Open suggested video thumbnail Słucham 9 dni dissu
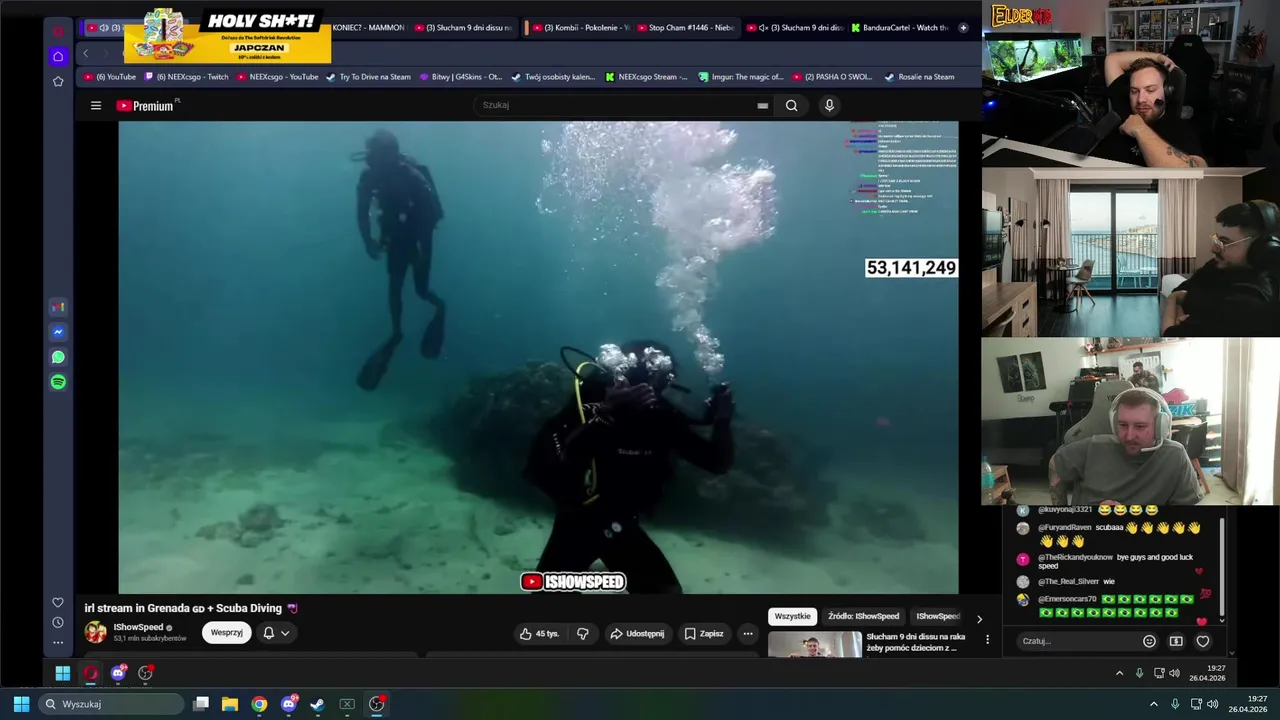 click(x=815, y=644)
